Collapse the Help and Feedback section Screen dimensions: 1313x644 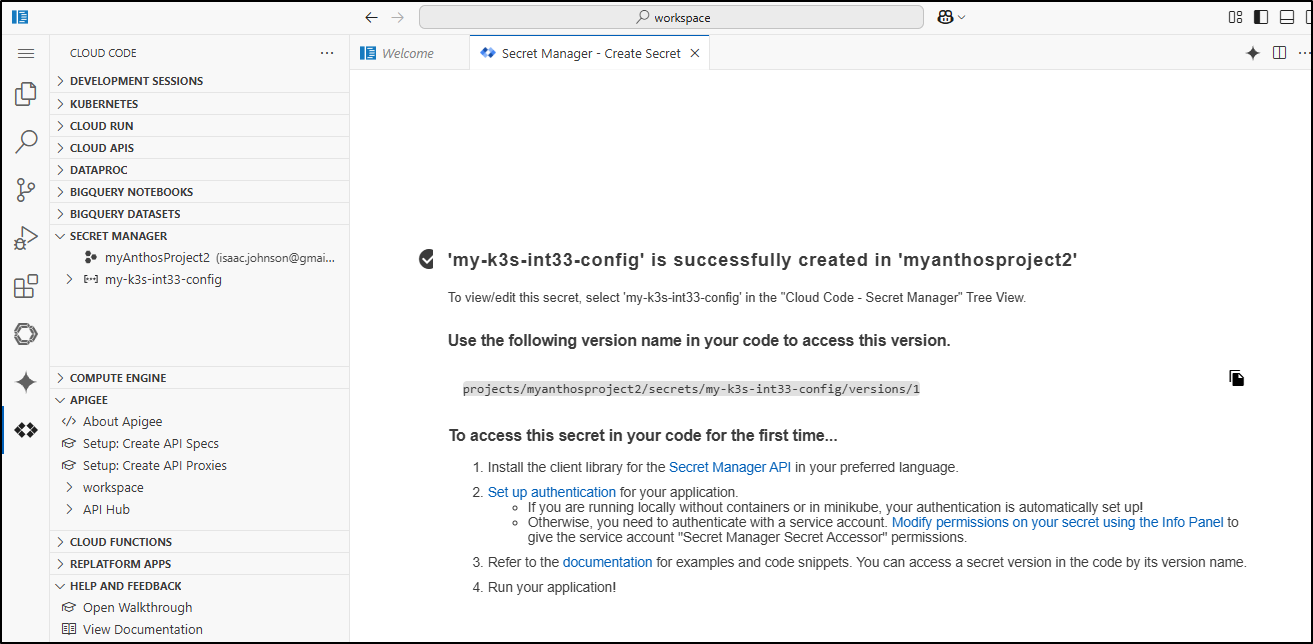pos(200,586)
